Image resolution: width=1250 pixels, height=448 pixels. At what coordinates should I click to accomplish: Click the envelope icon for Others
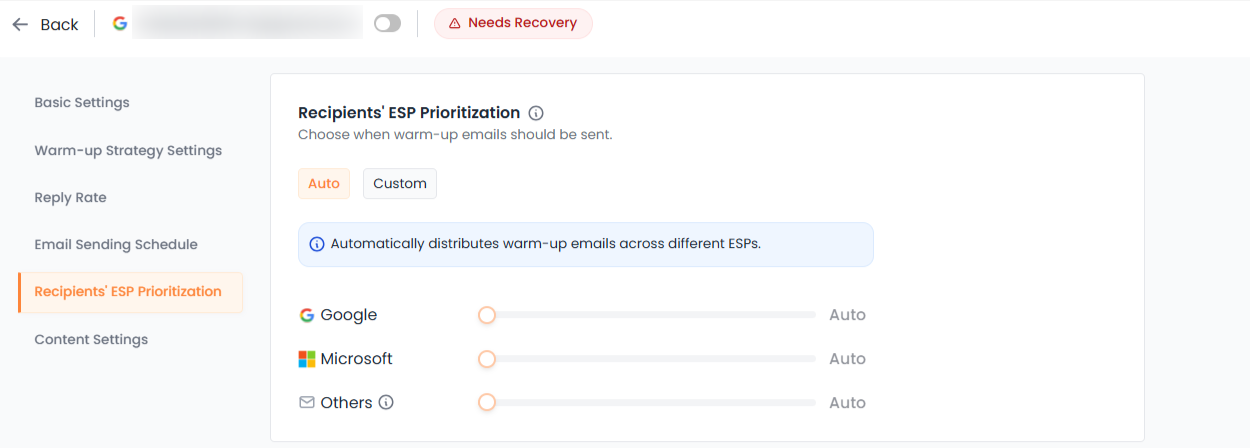tap(307, 403)
